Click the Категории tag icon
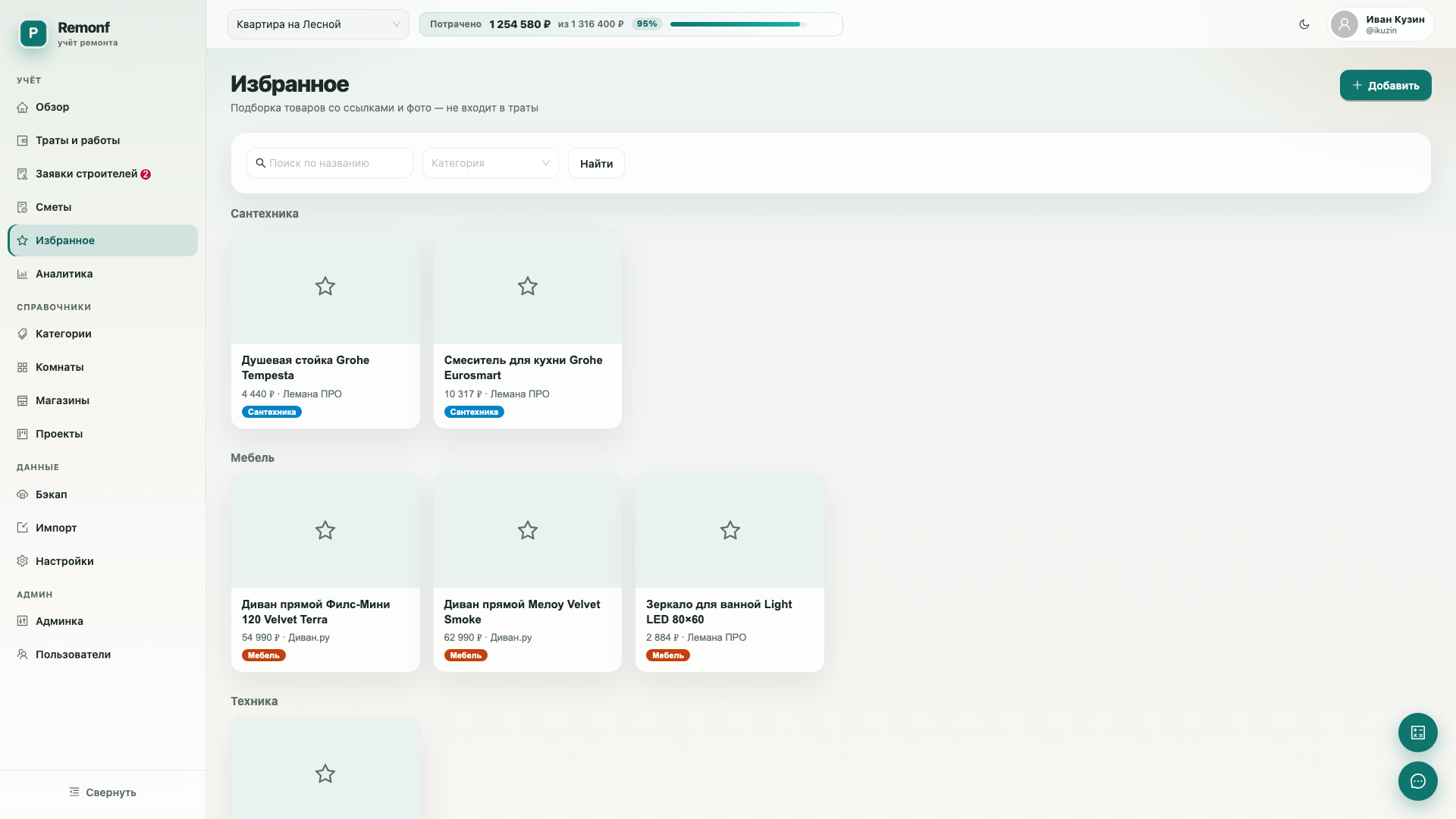Viewport: 1456px width, 819px height. pyautogui.click(x=23, y=334)
